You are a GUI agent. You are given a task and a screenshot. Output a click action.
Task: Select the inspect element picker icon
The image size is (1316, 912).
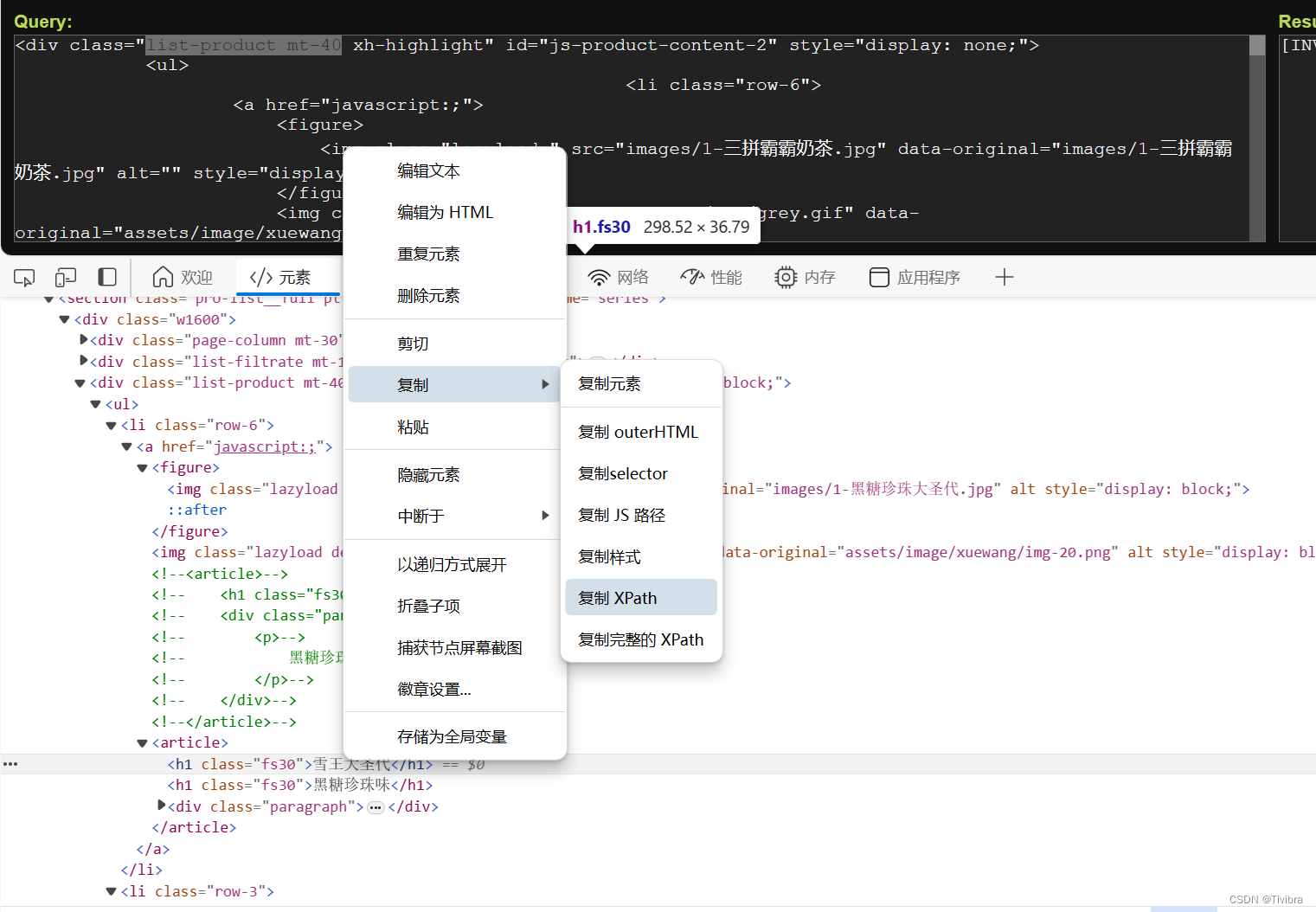click(23, 277)
